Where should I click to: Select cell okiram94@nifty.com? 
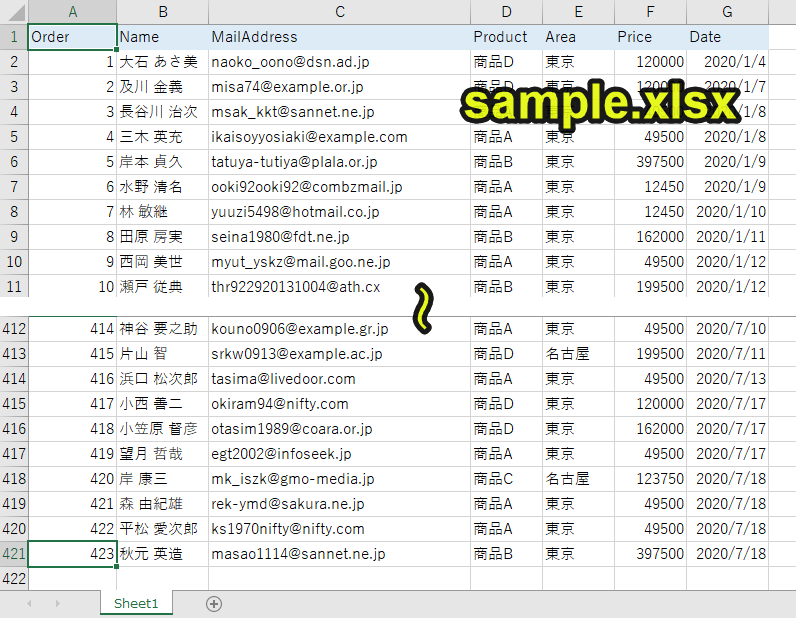tap(340, 404)
